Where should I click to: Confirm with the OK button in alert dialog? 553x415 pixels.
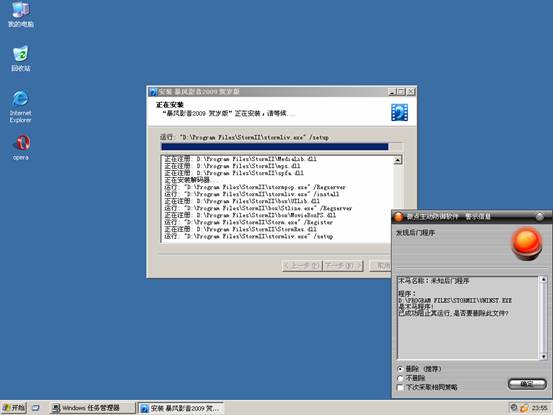[x=527, y=384]
